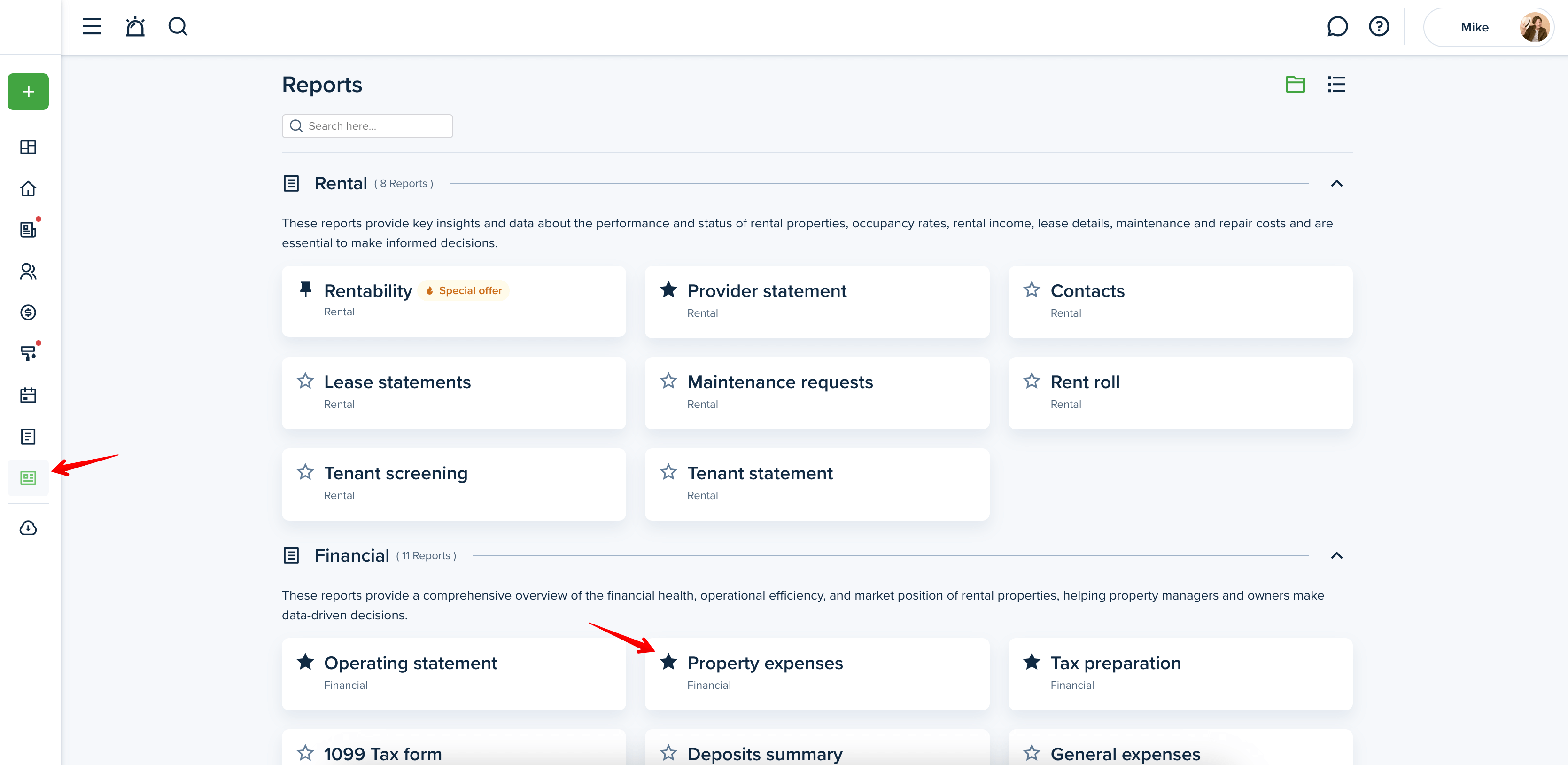The width and height of the screenshot is (1568, 765).
Task: Open the Tax preparation report
Action: pyautogui.click(x=1180, y=674)
